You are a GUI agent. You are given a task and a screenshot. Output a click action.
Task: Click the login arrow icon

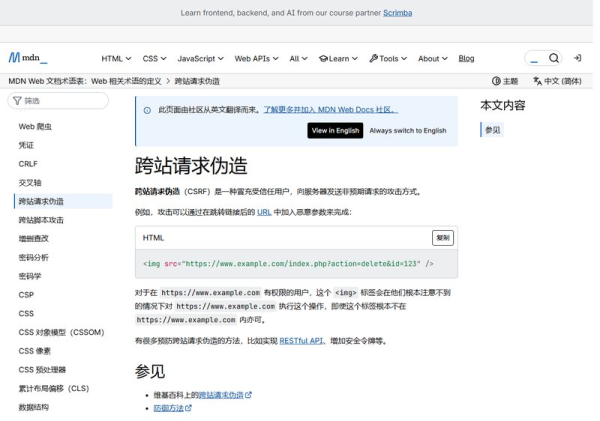click(x=577, y=58)
